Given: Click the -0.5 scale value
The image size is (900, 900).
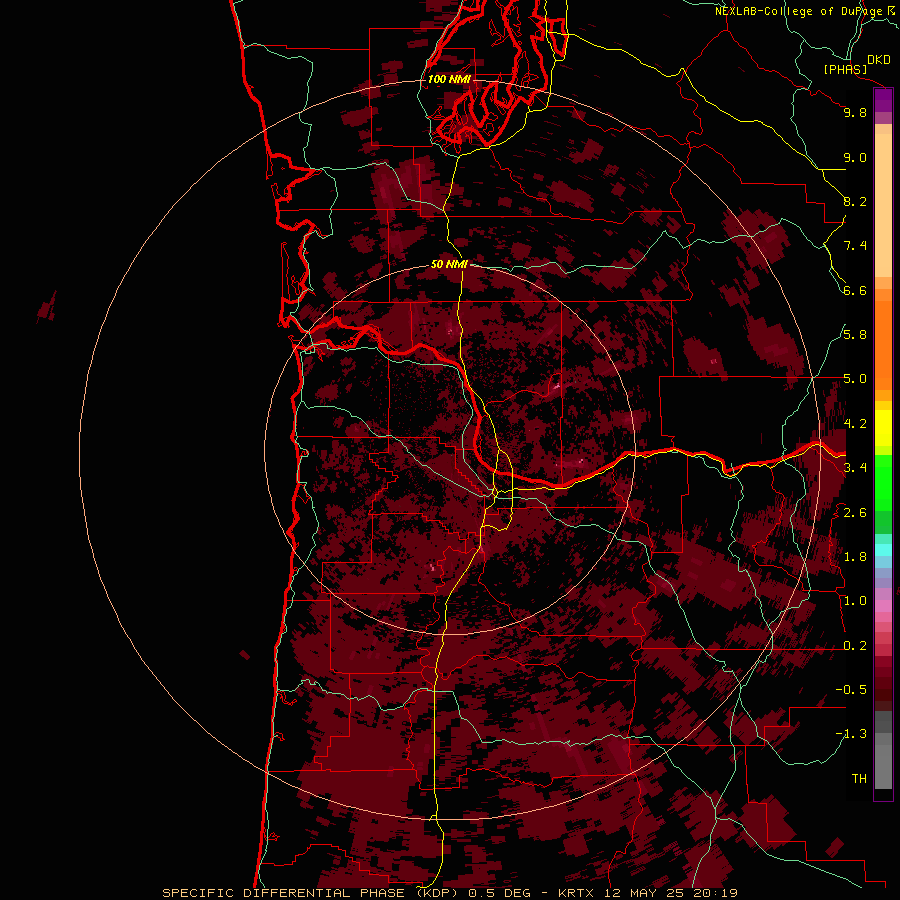Looking at the screenshot, I should [x=851, y=690].
